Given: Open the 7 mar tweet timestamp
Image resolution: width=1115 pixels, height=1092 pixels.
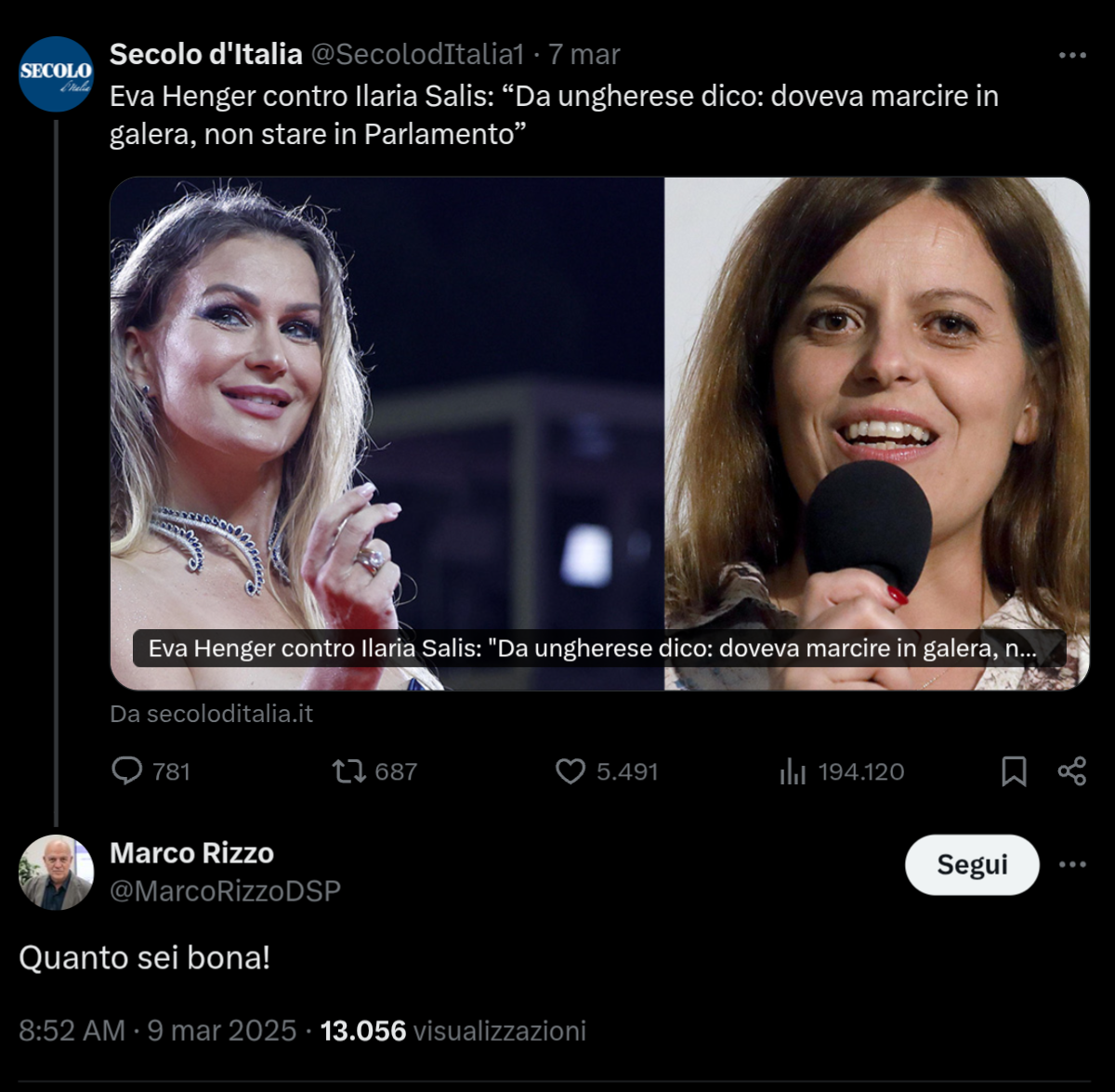Looking at the screenshot, I should [584, 55].
